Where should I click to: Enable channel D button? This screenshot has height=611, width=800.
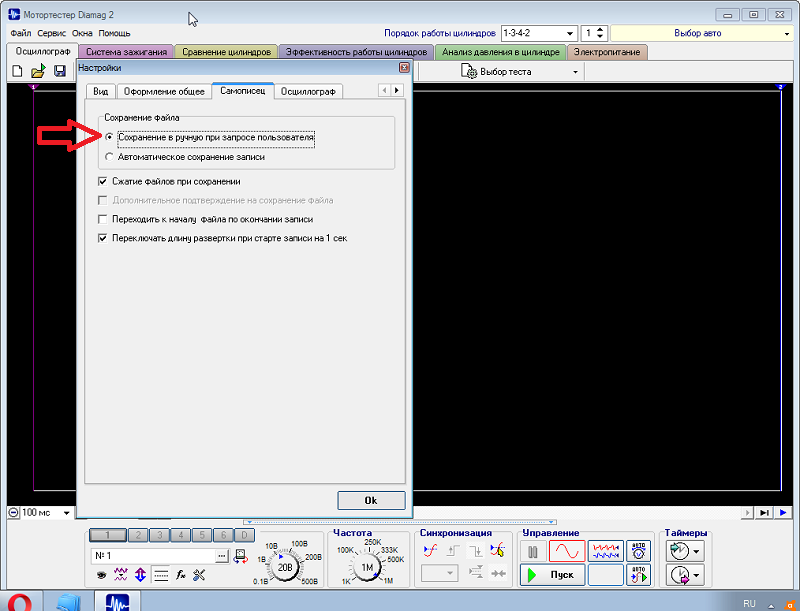click(244, 535)
